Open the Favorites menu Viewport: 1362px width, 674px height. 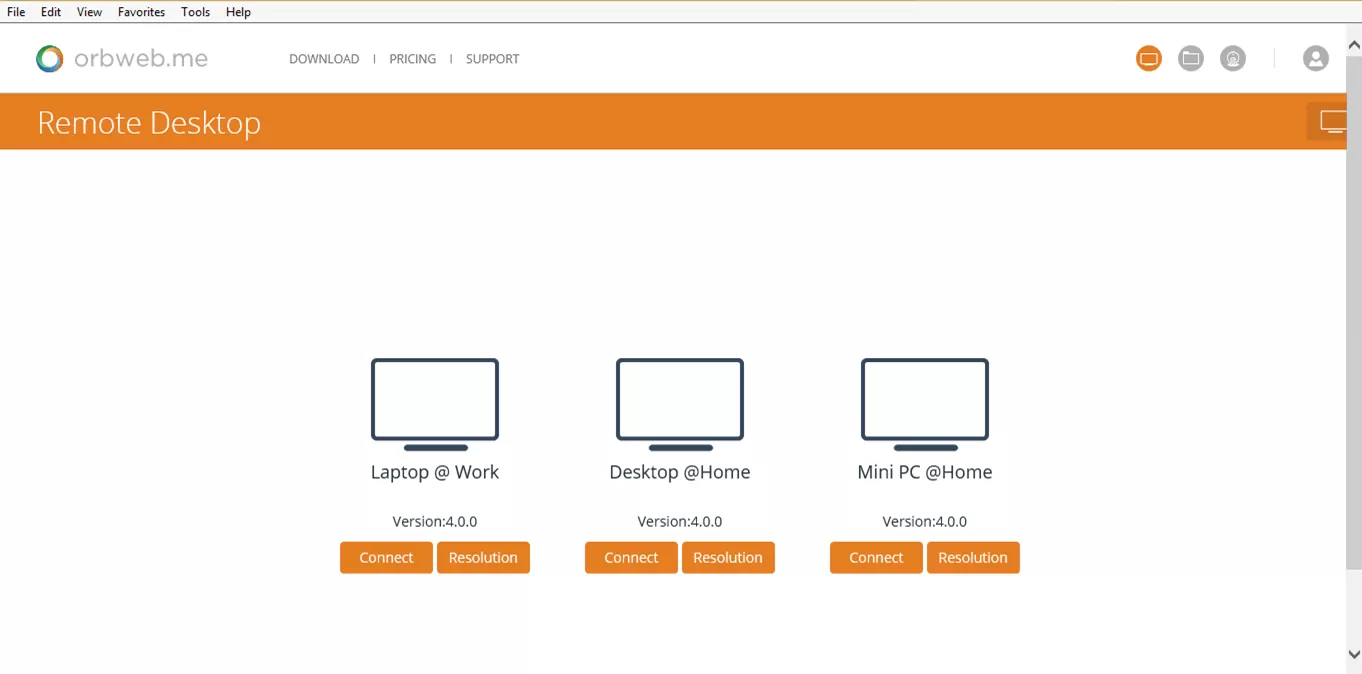[x=141, y=12]
